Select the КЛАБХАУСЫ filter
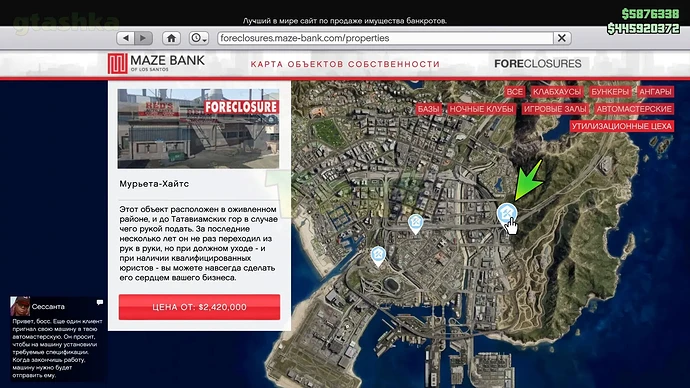Viewport: 690px width, 388px height. coord(557,92)
